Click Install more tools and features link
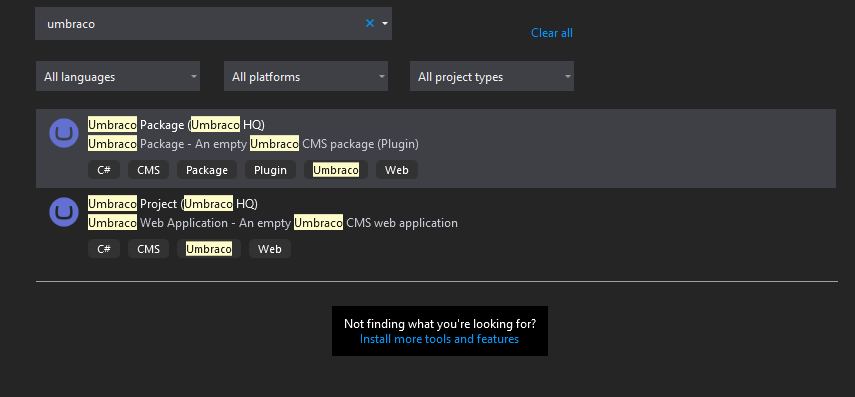855x397 pixels. [439, 339]
